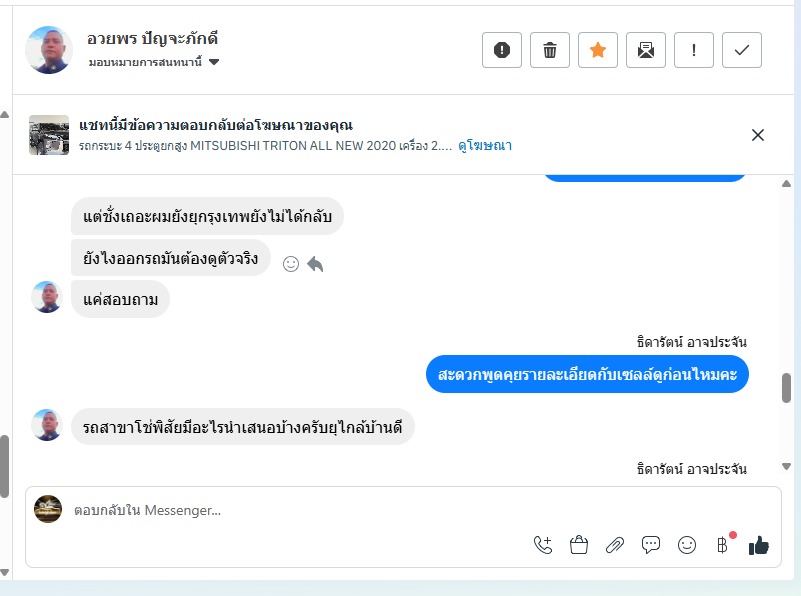Image resolution: width=801 pixels, height=596 pixels.
Task: Open the Mitsubishi Triton ad thumbnail
Action: 49,135
